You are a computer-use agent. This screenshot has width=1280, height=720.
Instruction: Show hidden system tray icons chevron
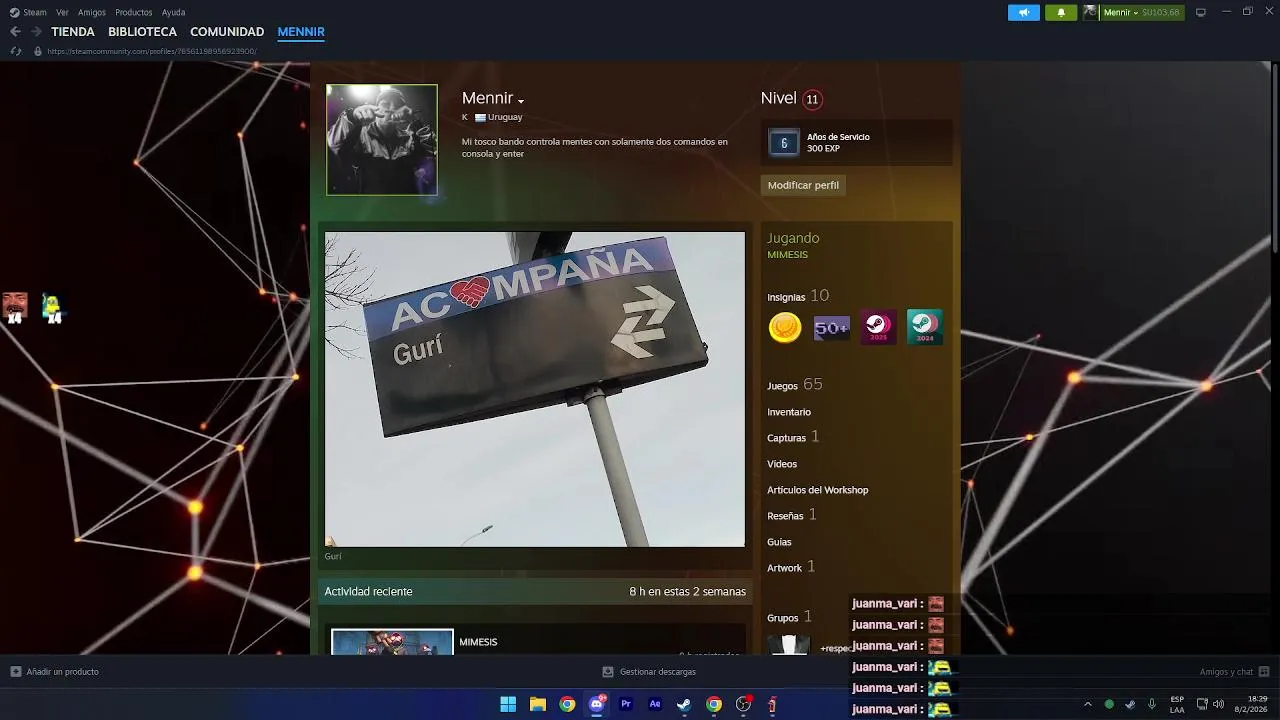(1088, 704)
